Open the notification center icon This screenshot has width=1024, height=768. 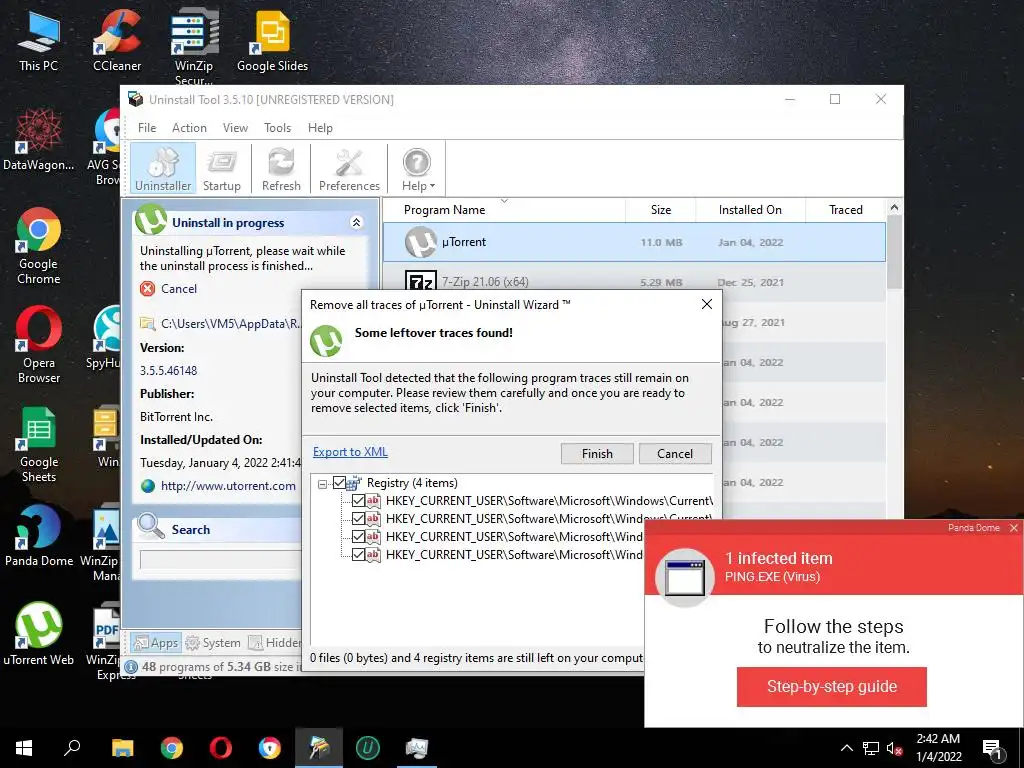992,750
